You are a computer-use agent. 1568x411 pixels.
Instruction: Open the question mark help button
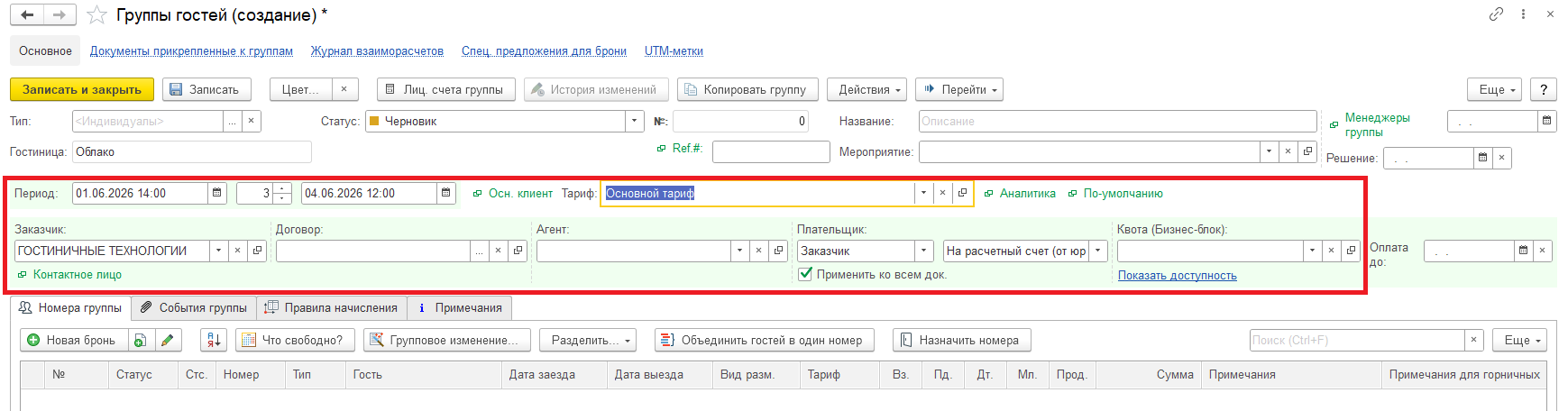point(1544,89)
